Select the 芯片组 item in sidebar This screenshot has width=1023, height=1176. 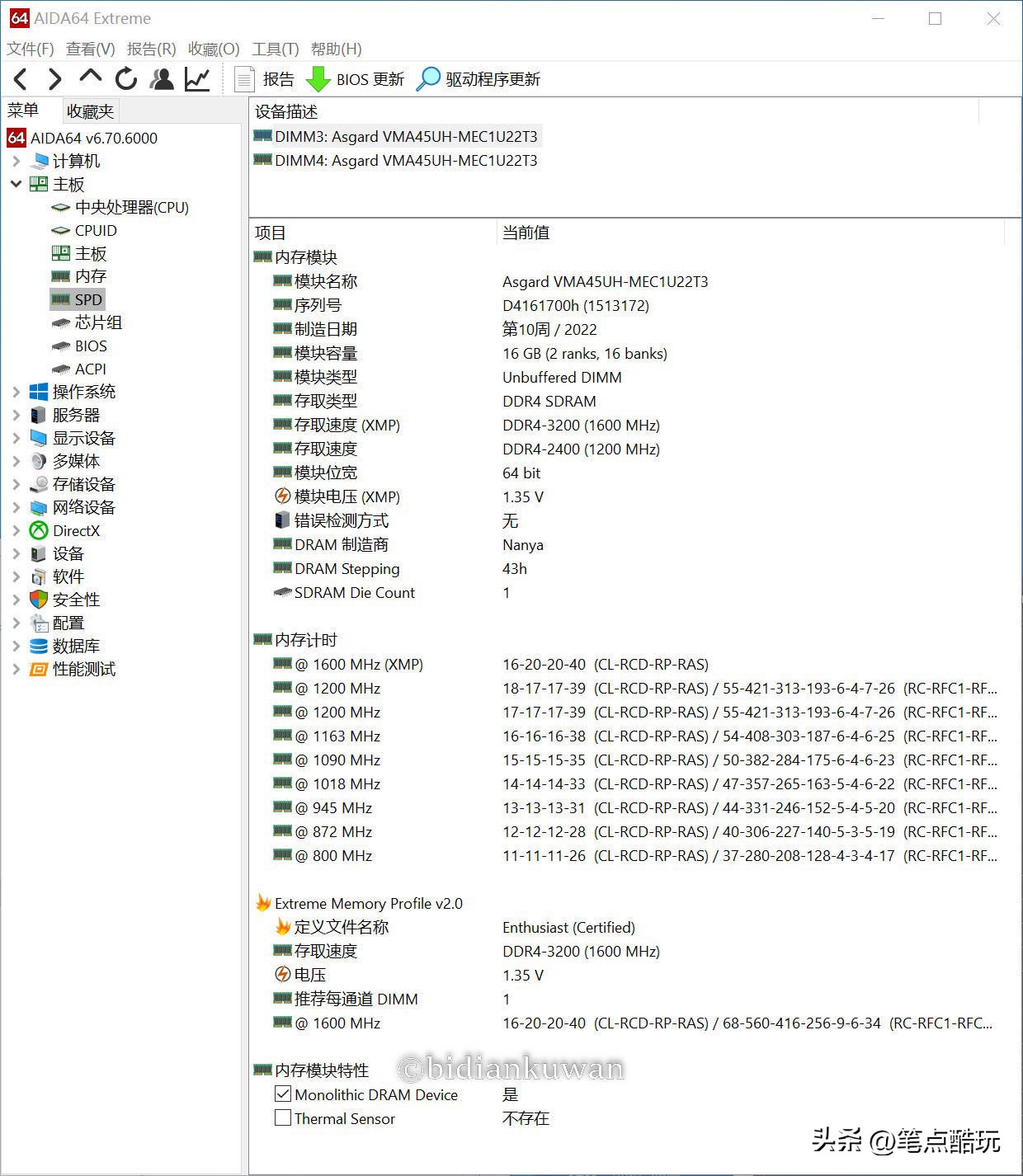point(99,322)
